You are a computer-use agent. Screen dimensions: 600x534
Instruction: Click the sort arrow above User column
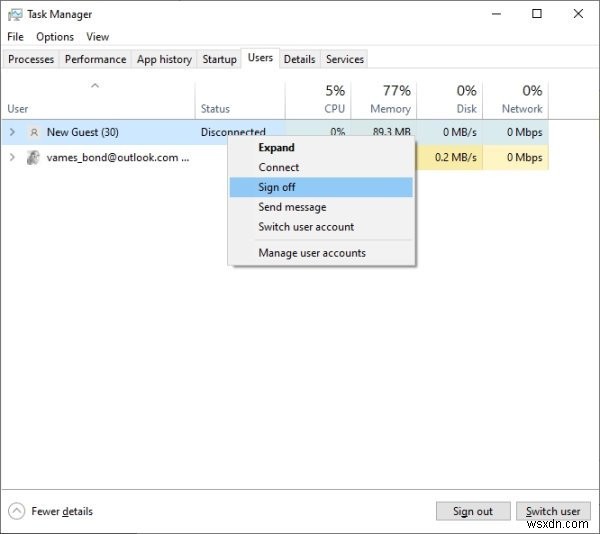[x=95, y=85]
